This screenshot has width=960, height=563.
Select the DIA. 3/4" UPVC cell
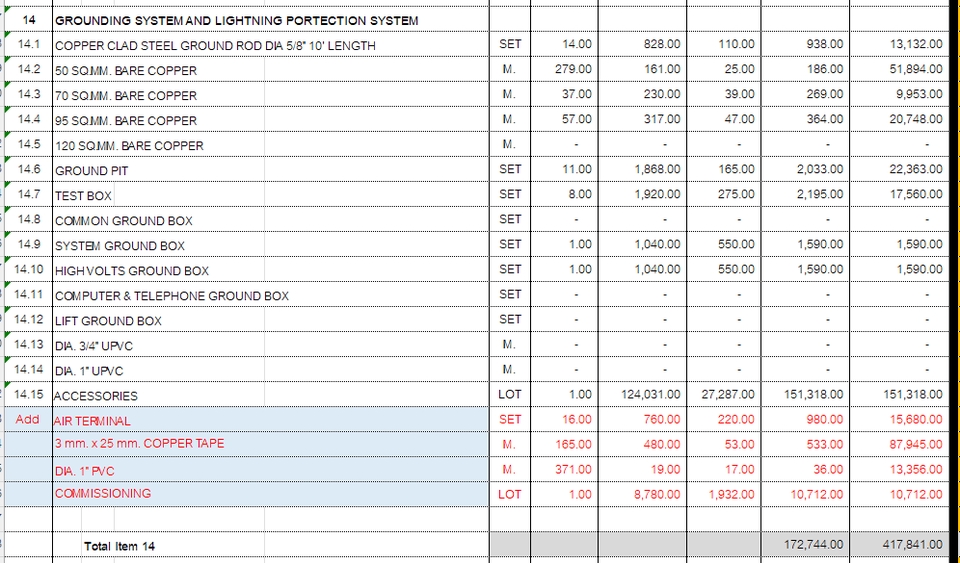pos(271,346)
